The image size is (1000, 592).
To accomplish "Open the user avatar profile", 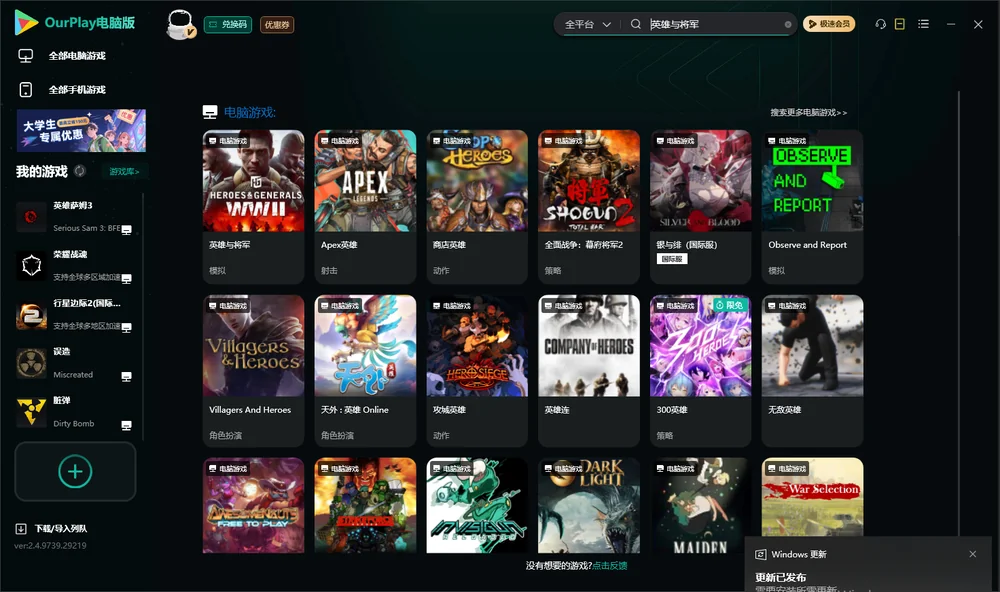I will coord(180,24).
